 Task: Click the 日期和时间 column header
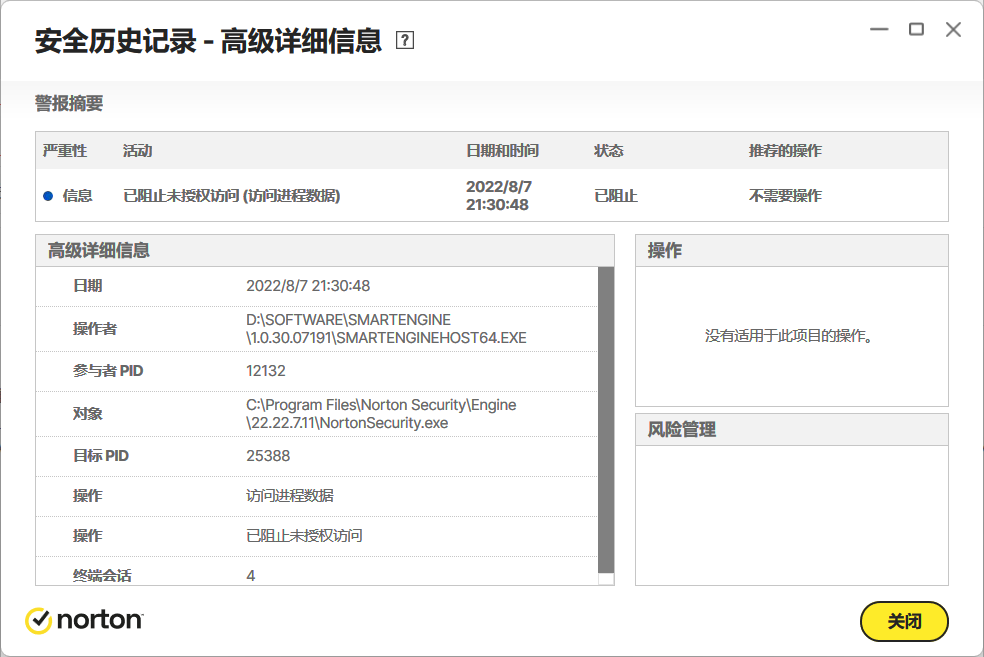502,151
